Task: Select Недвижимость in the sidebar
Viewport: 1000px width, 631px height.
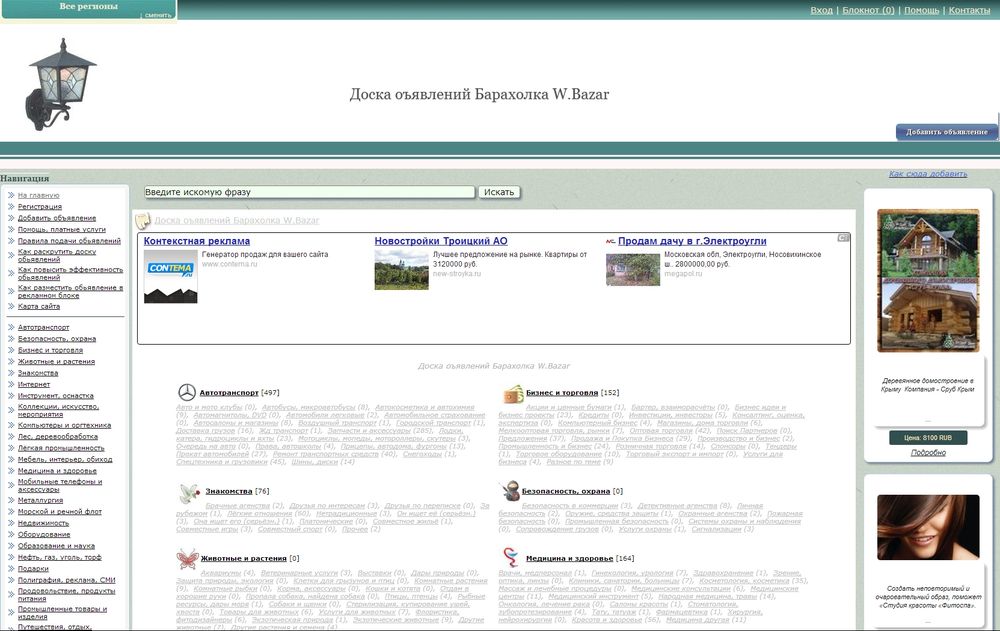Action: pos(43,523)
